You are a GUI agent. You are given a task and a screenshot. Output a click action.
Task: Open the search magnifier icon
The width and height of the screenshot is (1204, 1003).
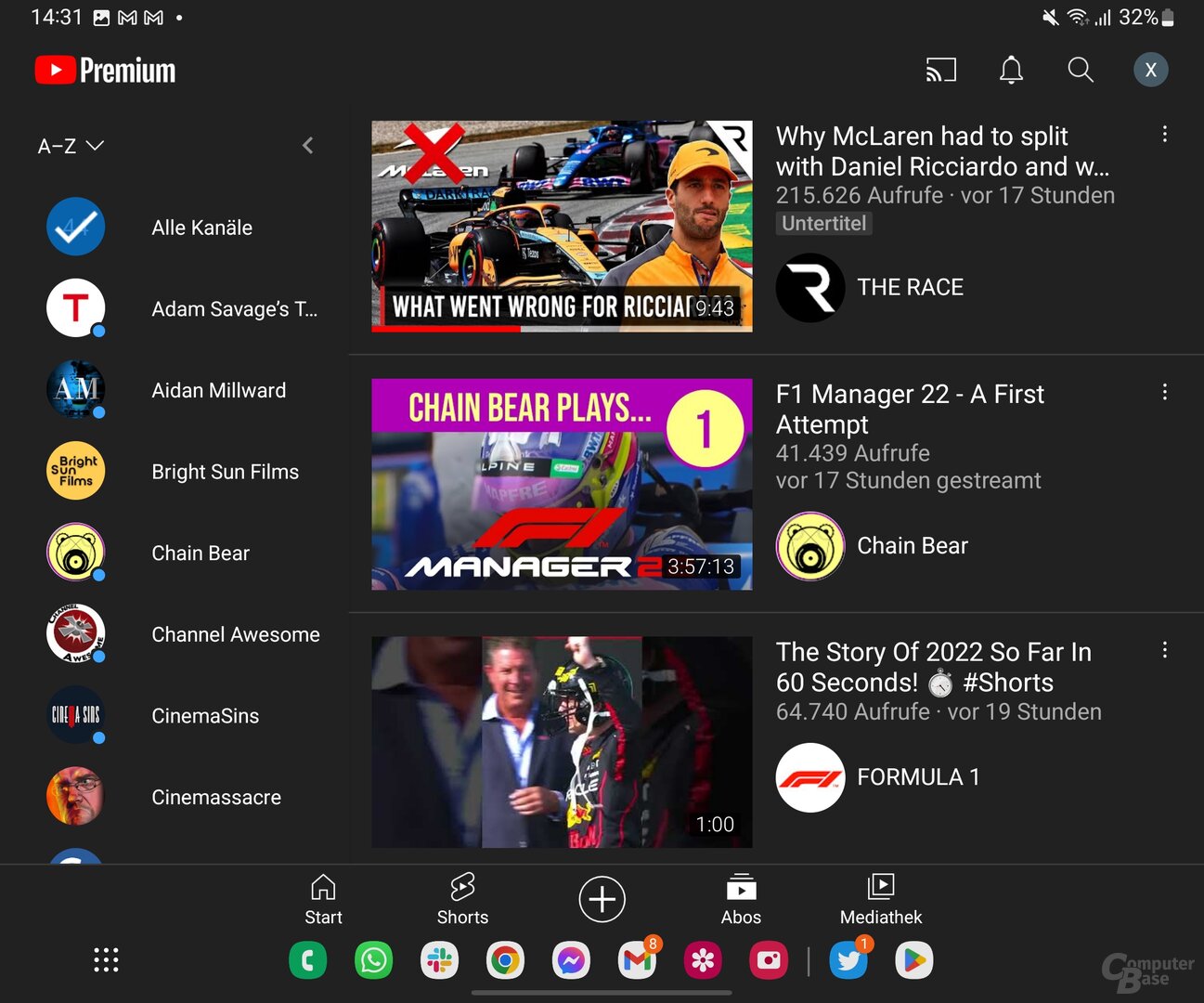[x=1081, y=70]
